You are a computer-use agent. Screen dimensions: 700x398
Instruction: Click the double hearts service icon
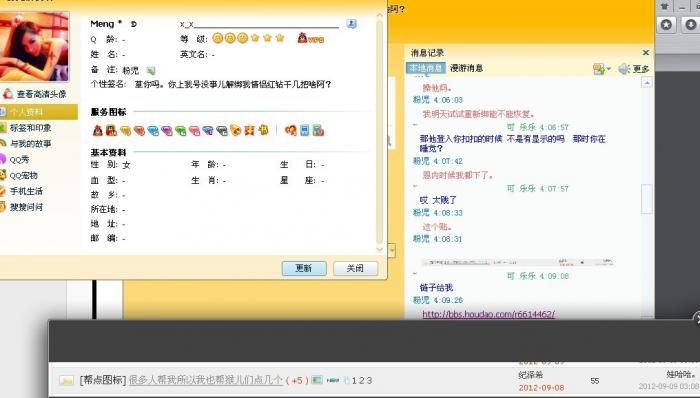point(291,130)
